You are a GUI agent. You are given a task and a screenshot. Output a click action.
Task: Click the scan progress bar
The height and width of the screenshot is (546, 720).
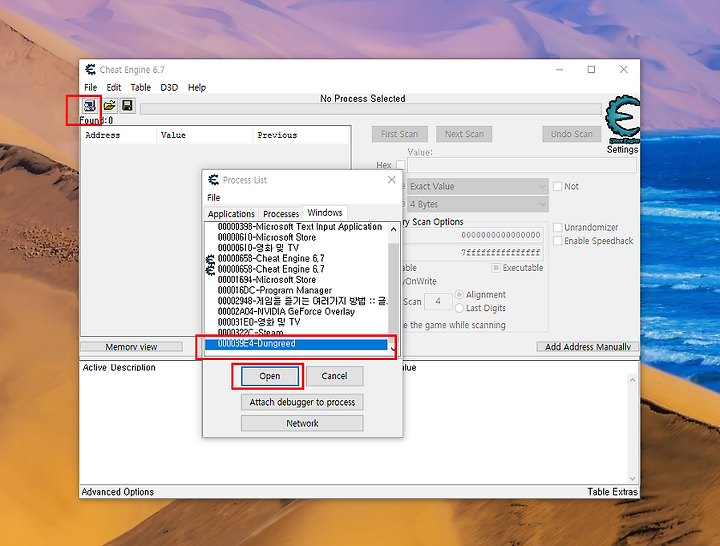coord(371,109)
